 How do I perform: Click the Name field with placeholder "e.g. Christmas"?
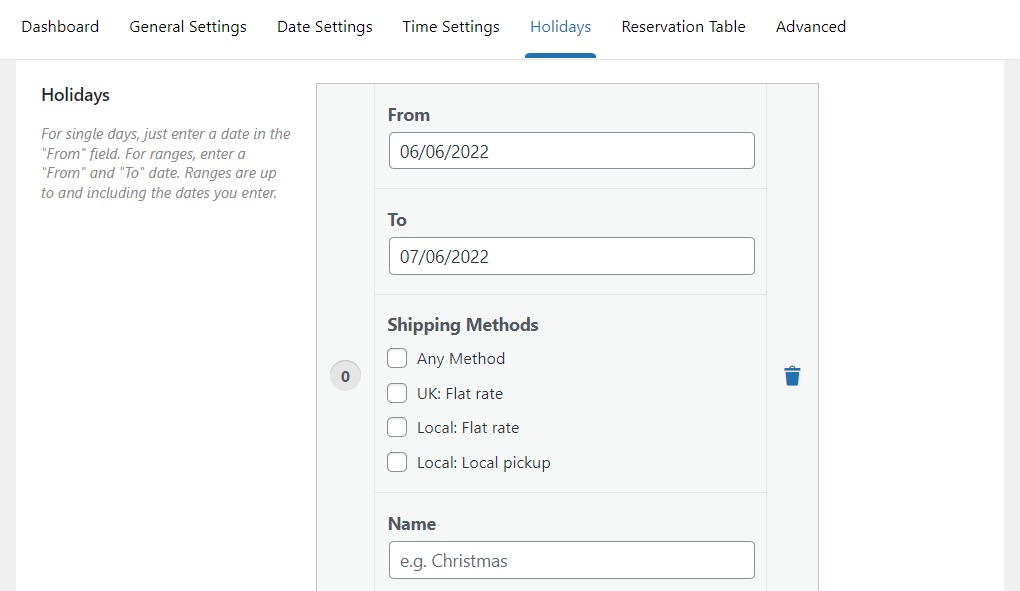click(571, 560)
